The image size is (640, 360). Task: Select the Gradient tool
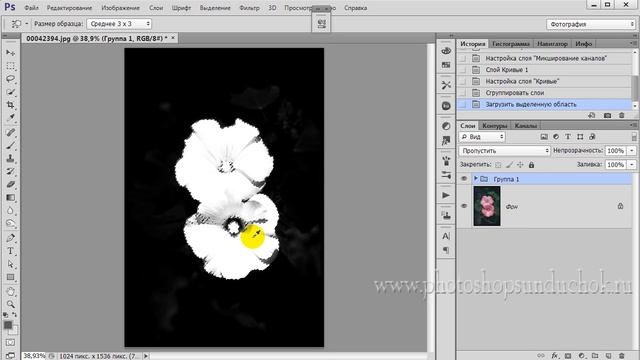[x=11, y=198]
